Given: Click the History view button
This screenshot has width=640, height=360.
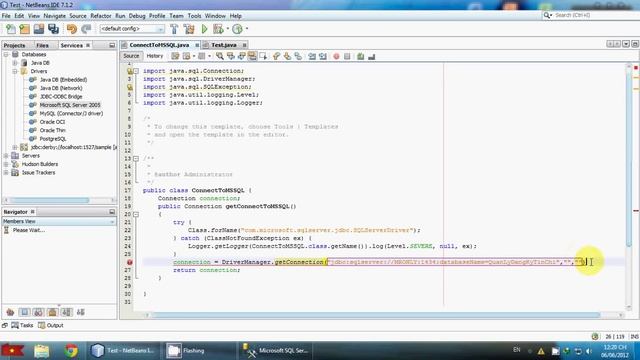Looking at the screenshot, I should coord(155,56).
